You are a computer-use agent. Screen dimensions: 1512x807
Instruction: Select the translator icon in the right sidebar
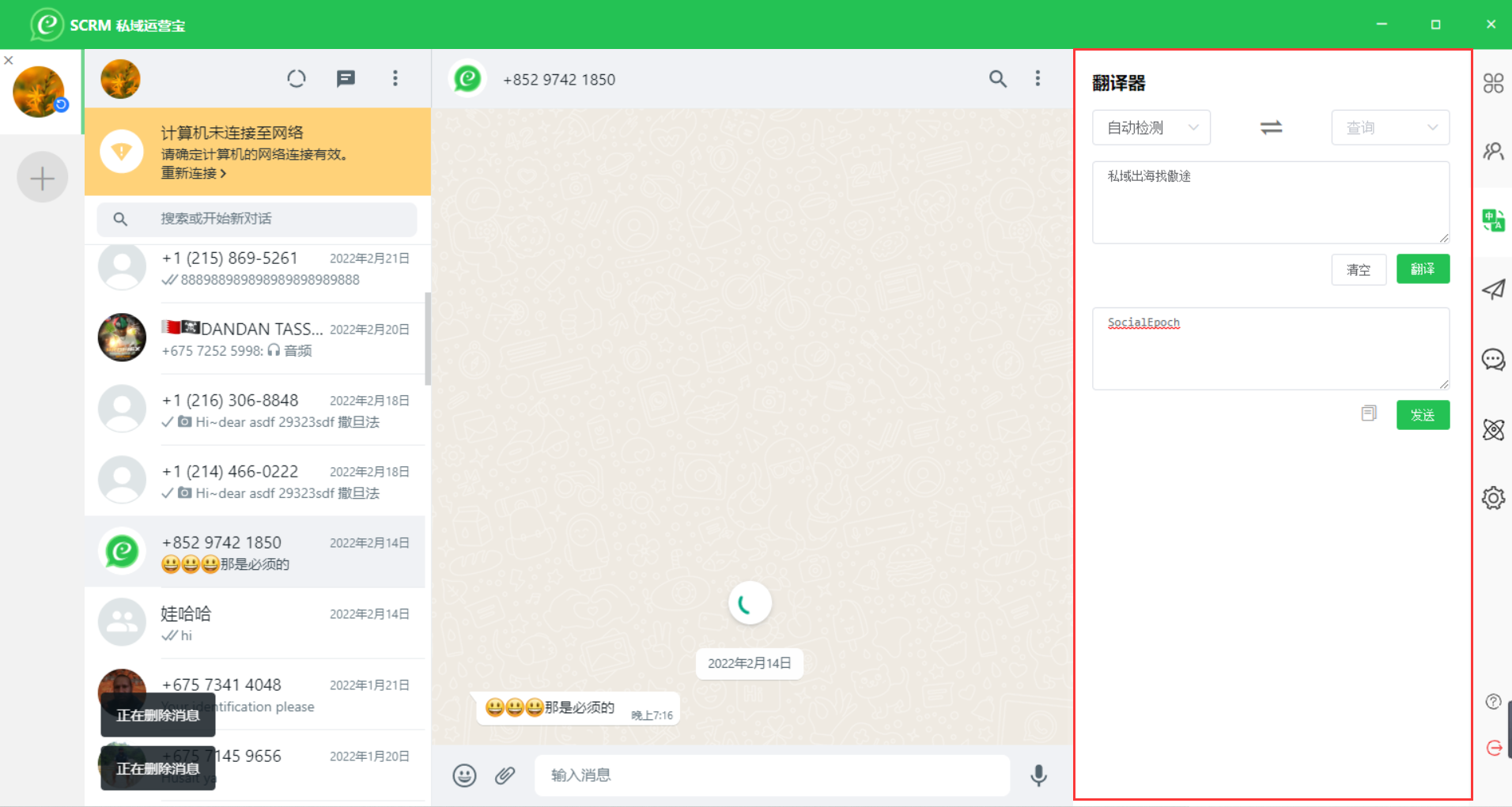(x=1493, y=220)
